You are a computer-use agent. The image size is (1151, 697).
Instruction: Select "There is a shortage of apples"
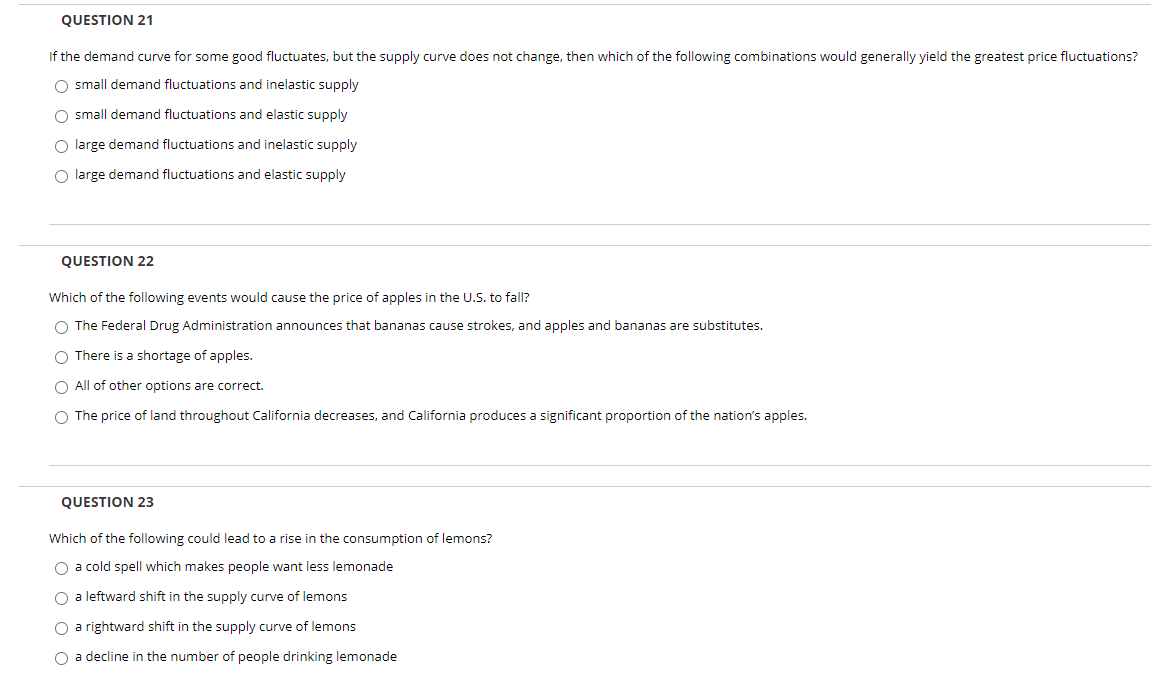pos(61,357)
